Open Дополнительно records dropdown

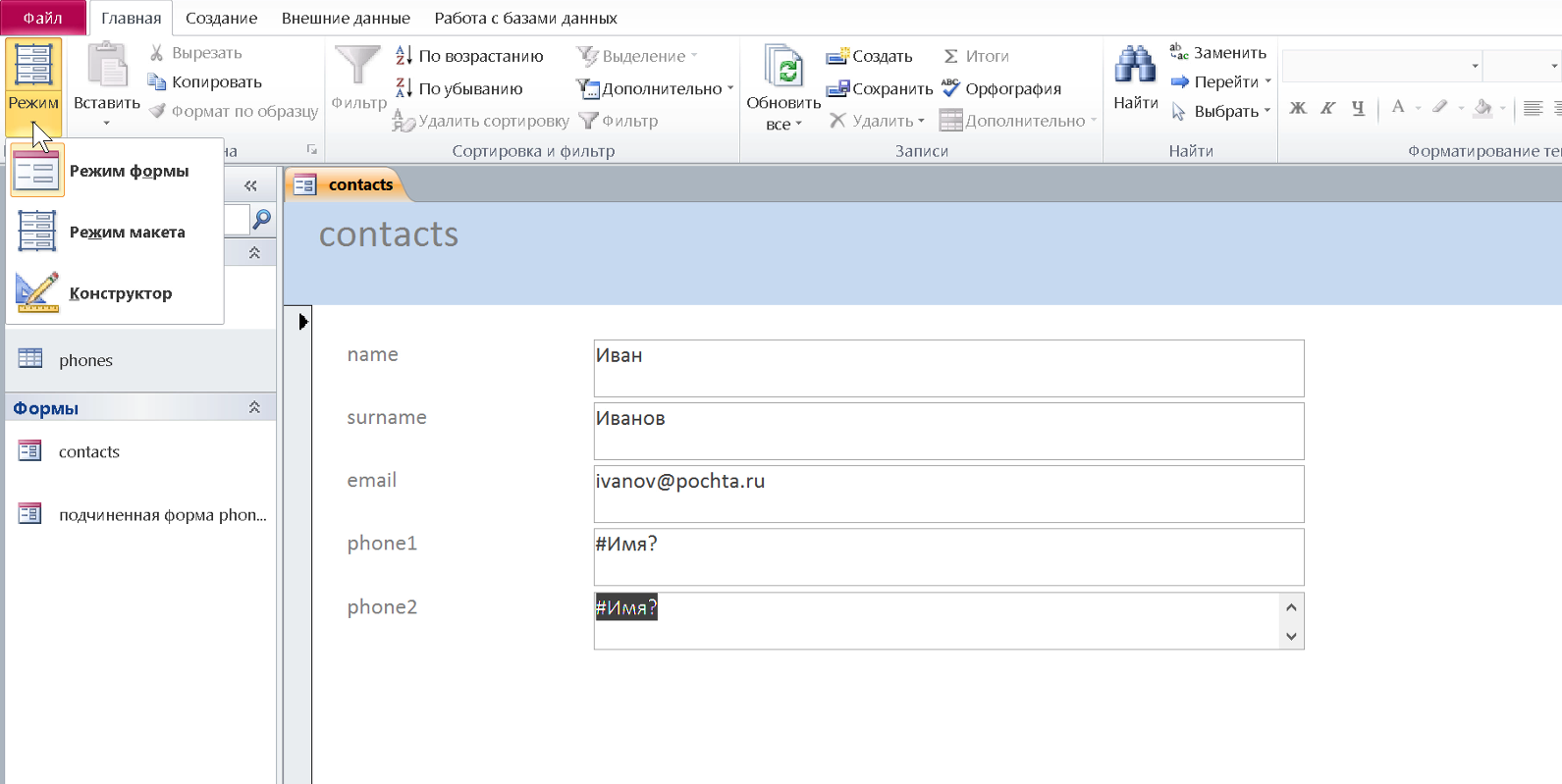point(1018,121)
